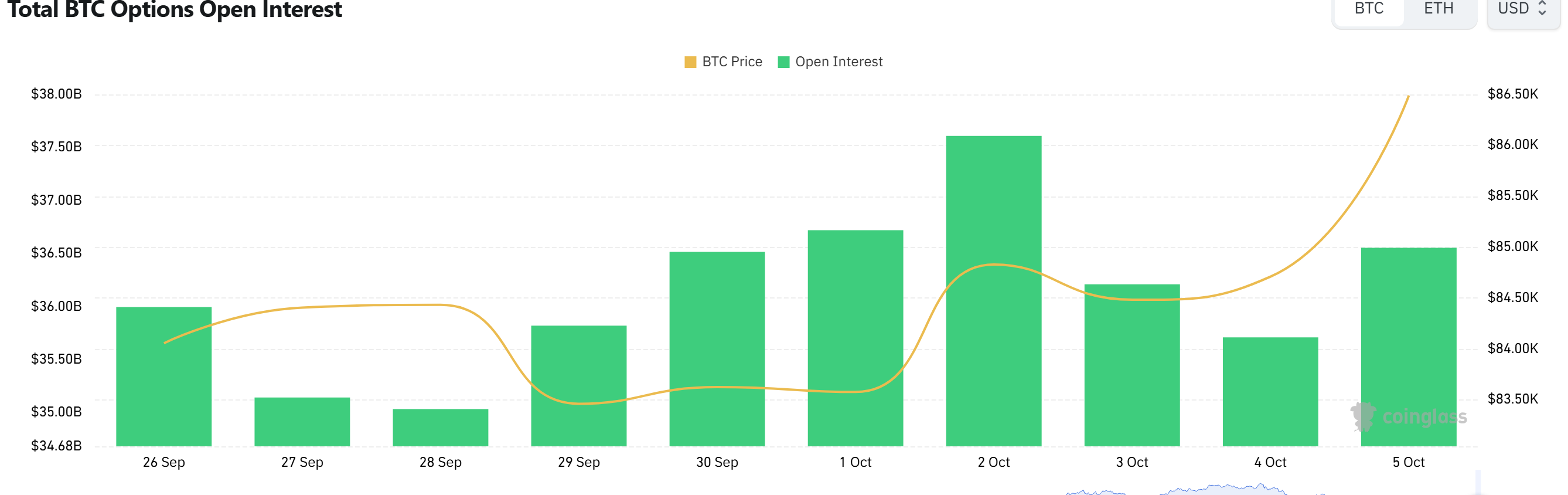Toggle BTC Price series via legend label

[x=732, y=62]
